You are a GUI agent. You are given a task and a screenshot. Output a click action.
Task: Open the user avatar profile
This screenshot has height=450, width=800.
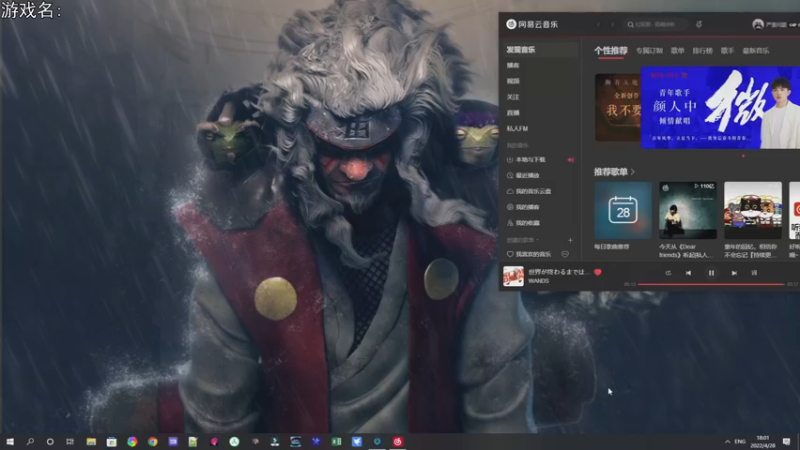click(x=758, y=24)
